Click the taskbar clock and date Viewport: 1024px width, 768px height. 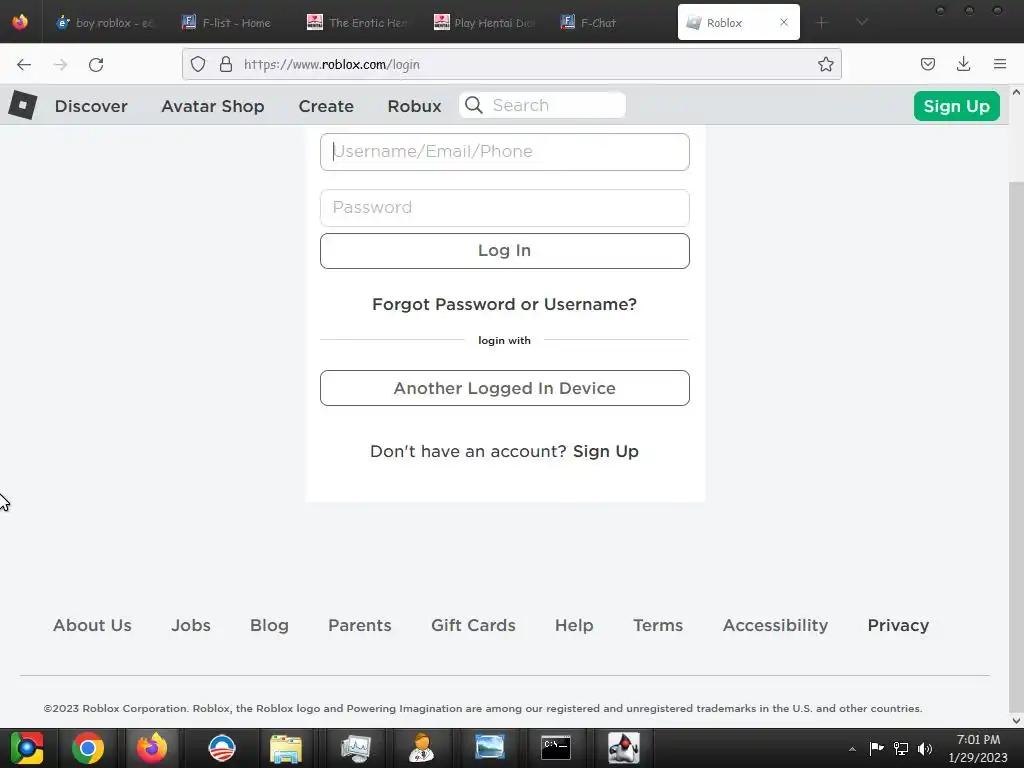(x=978, y=748)
